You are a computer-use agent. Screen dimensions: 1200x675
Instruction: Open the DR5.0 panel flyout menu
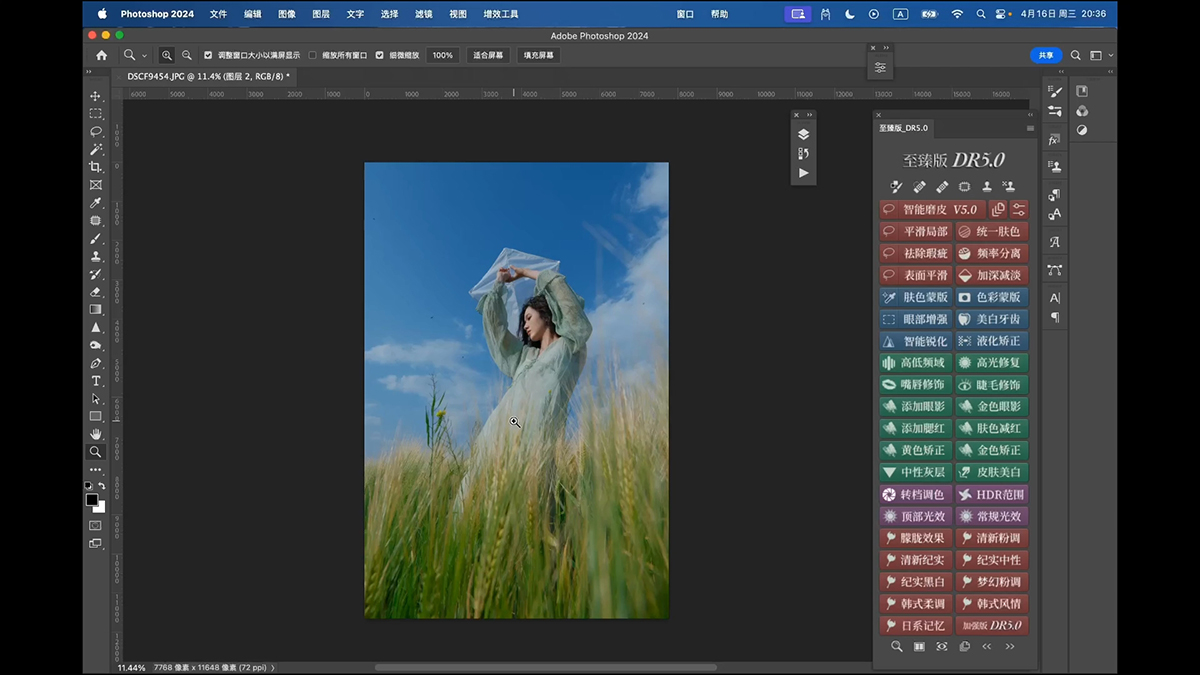pos(1030,128)
